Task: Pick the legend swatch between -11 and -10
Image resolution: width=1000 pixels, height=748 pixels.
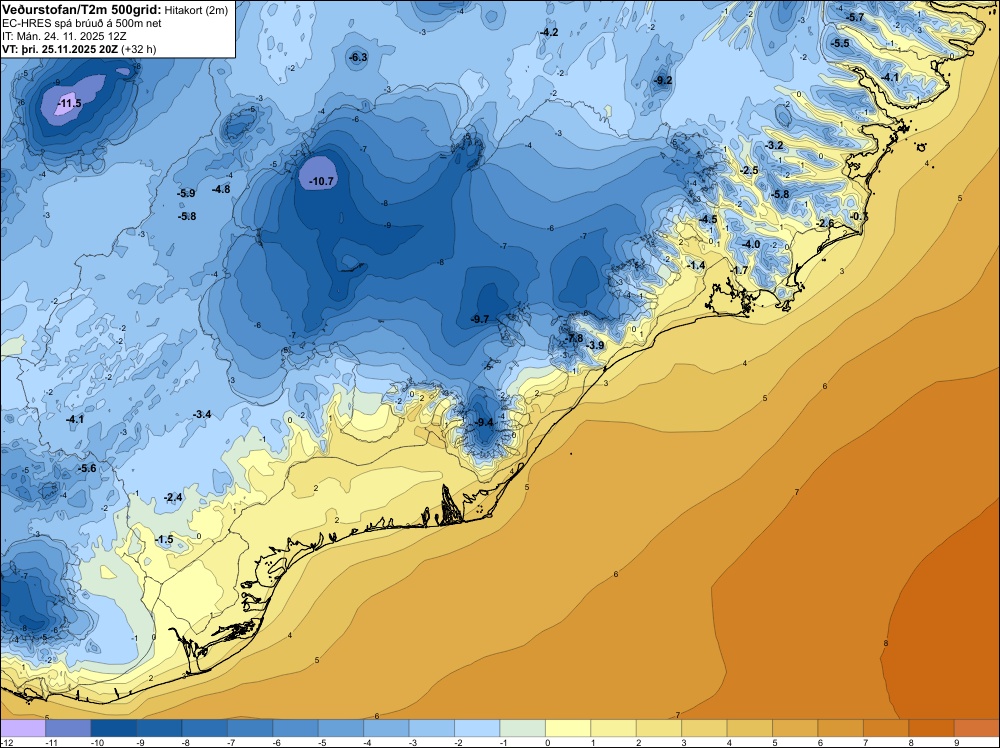Action: pyautogui.click(x=68, y=728)
